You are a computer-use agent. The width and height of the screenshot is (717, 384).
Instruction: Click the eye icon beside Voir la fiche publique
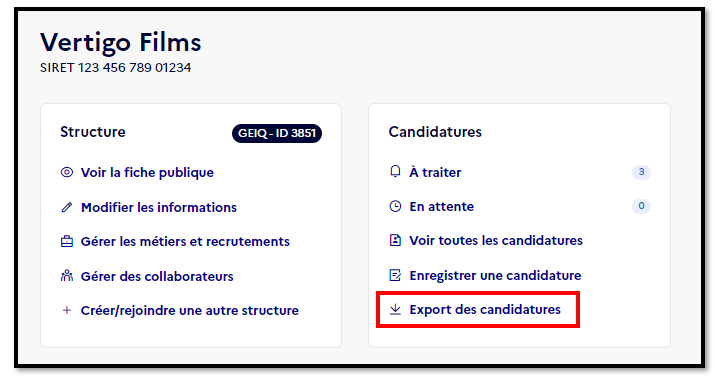point(67,172)
